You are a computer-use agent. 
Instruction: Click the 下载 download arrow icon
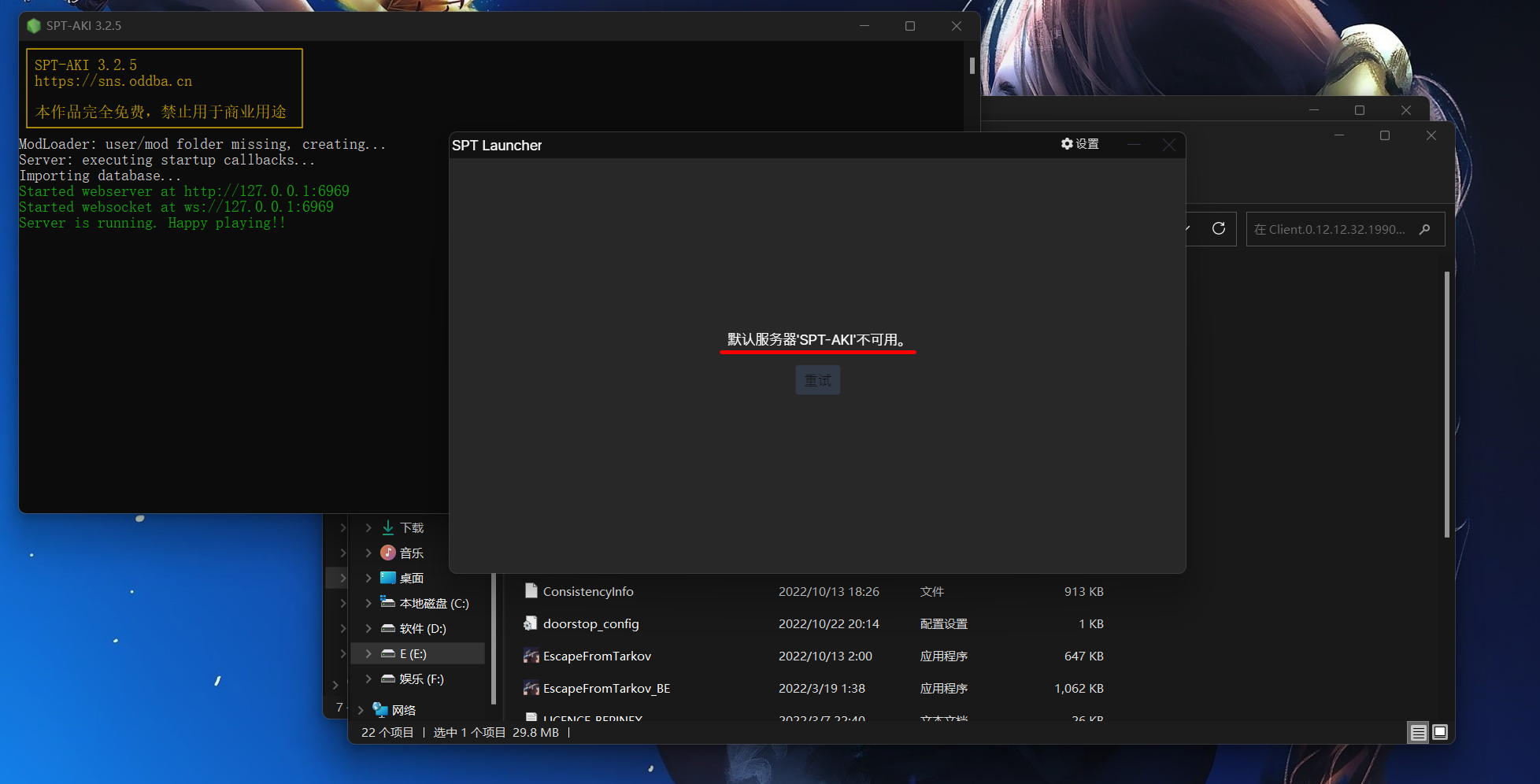click(388, 527)
